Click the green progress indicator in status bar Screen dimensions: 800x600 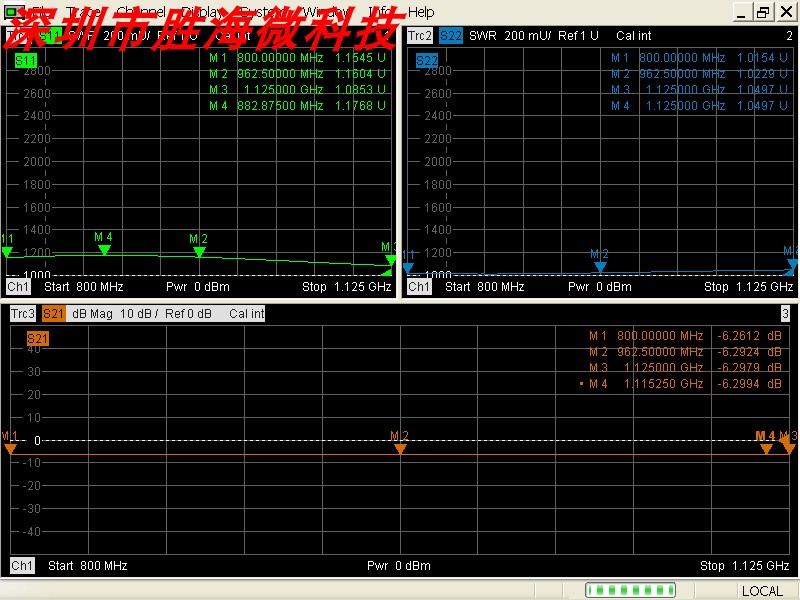coord(630,591)
